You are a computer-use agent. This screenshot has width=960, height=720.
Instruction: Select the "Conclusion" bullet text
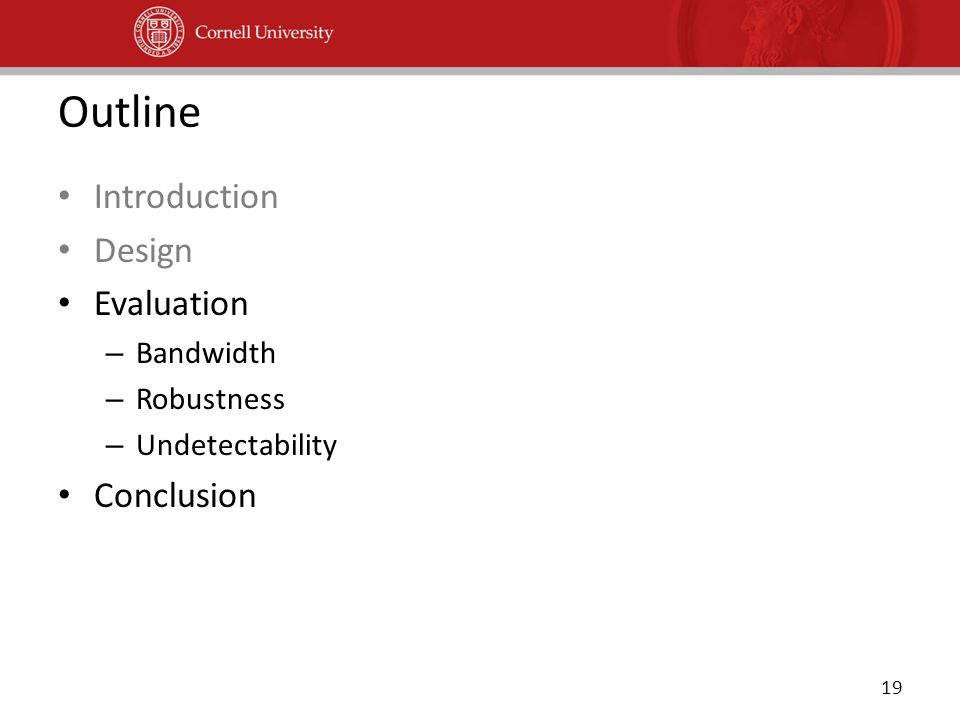[x=175, y=495]
